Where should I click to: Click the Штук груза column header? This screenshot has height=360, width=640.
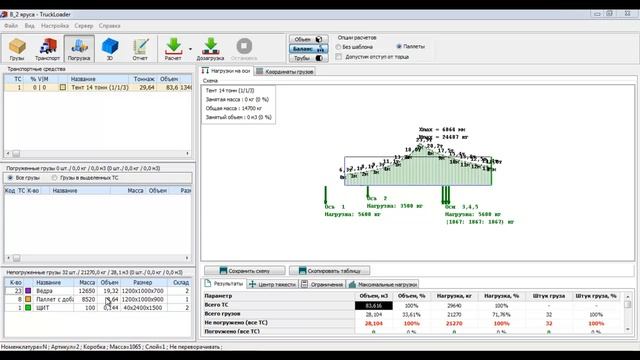[x=549, y=296]
